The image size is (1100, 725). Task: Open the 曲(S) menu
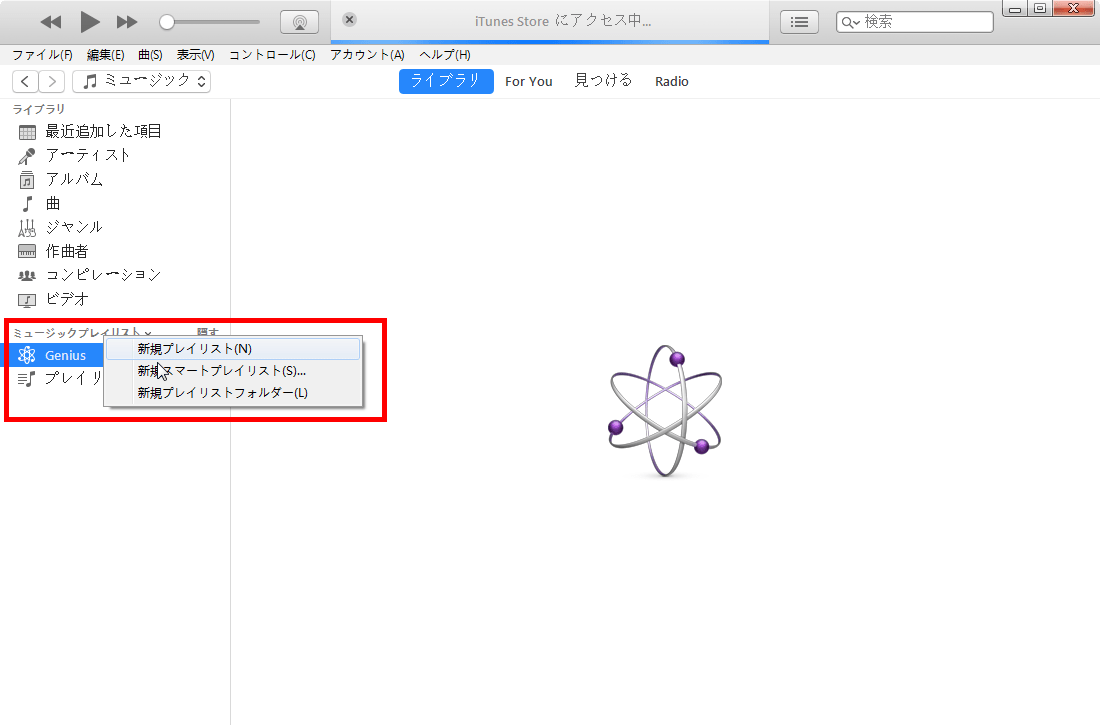pyautogui.click(x=150, y=55)
